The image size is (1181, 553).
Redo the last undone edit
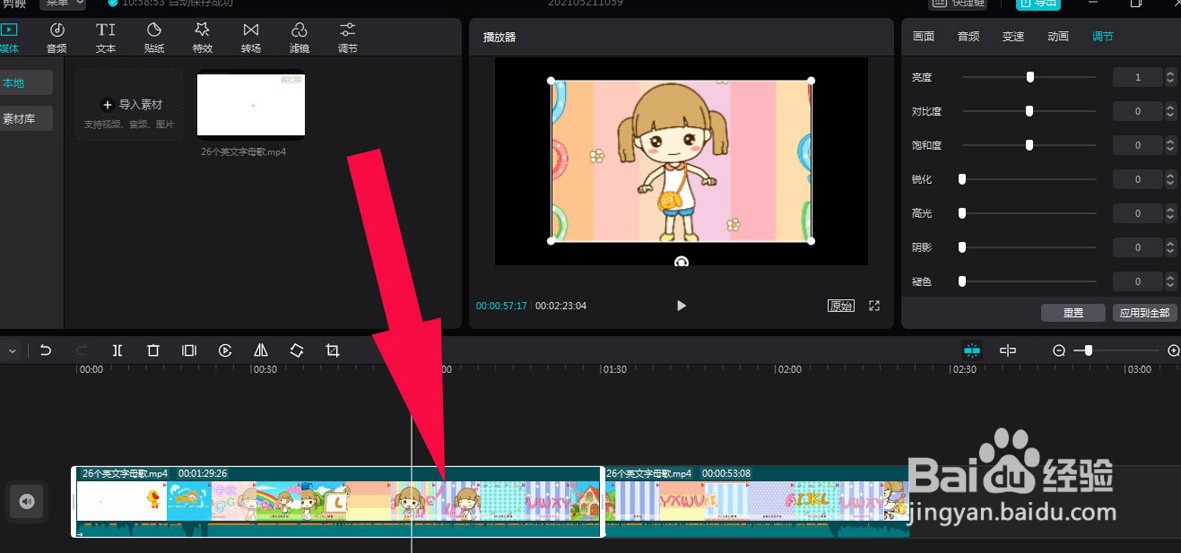tap(82, 350)
